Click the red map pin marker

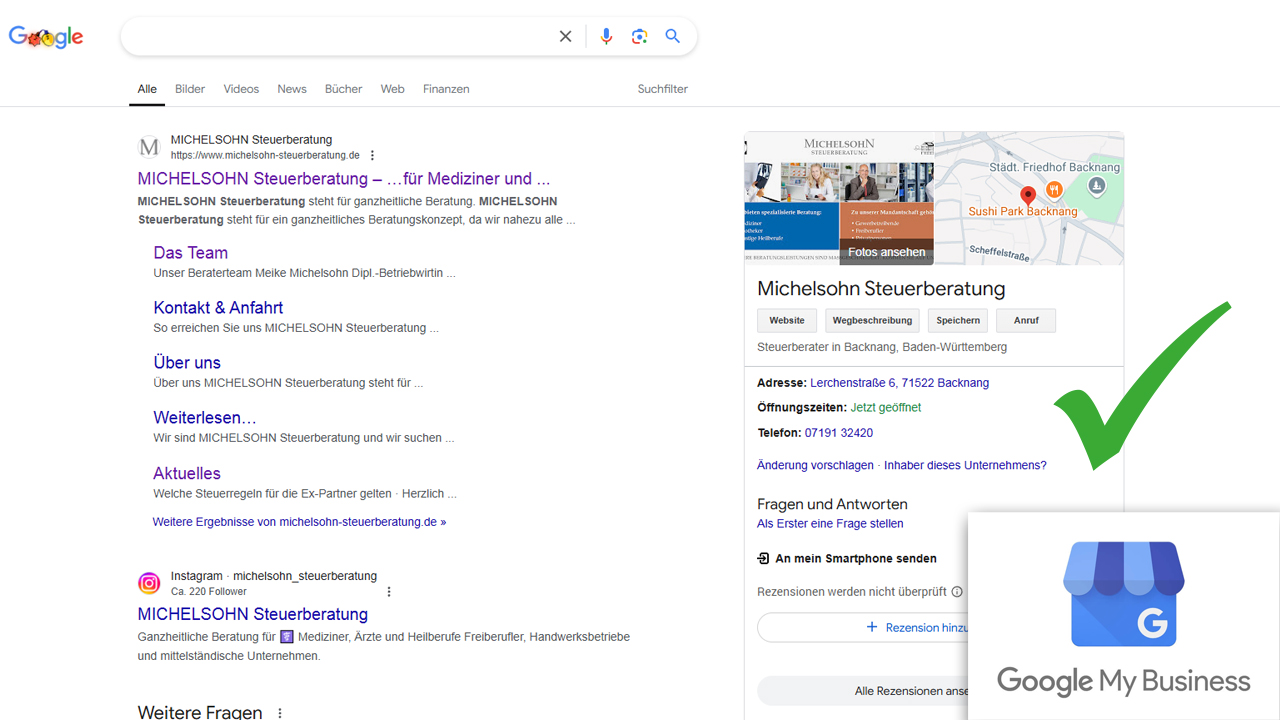[1027, 195]
